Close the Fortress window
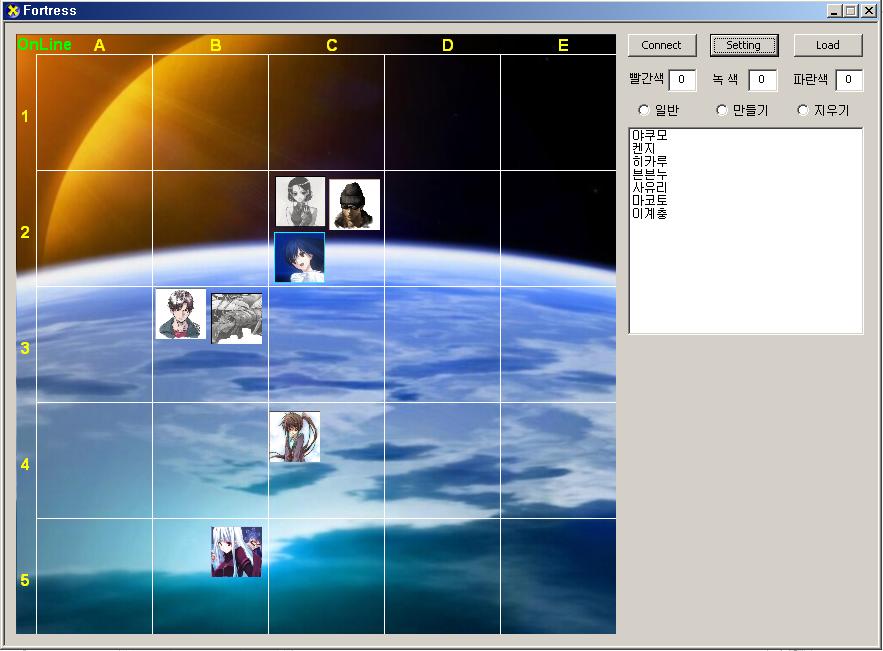 point(869,11)
